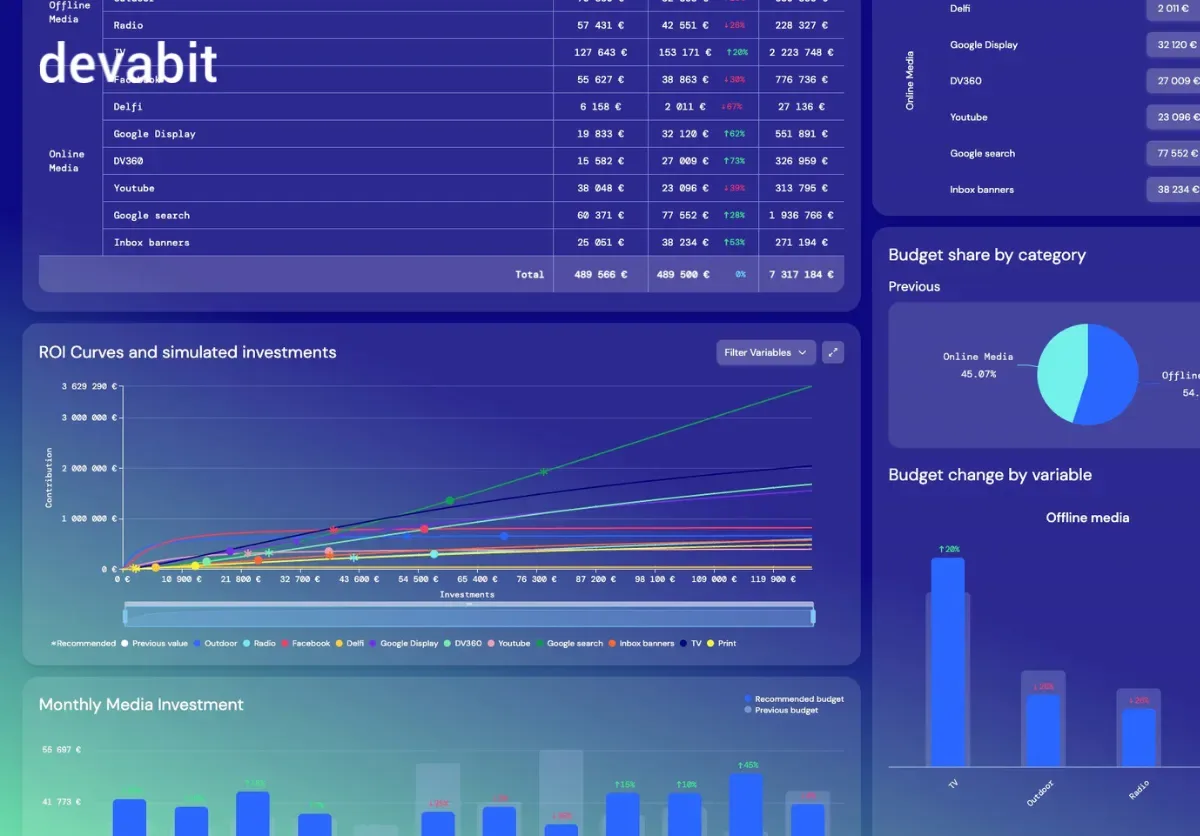Click the '551 891 €' table cell
Viewport: 1200px width, 836px height.
803,134
